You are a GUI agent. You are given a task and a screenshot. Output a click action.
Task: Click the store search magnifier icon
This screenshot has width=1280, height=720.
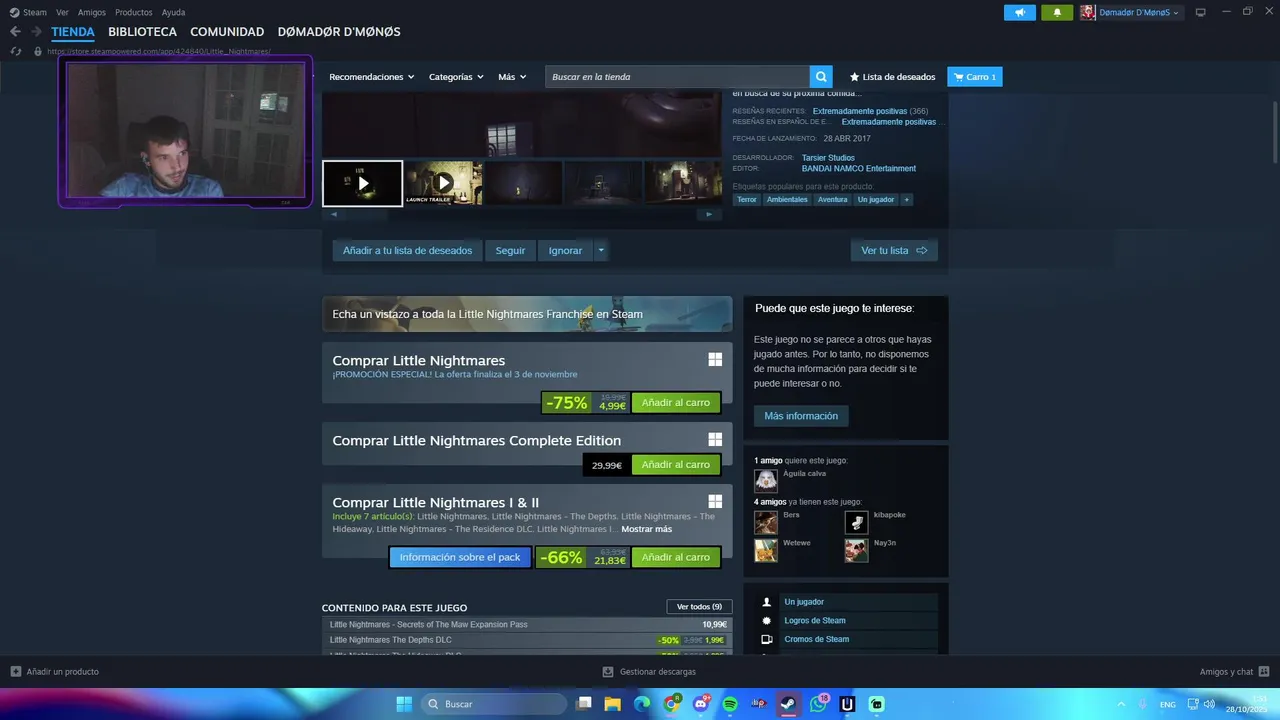821,77
